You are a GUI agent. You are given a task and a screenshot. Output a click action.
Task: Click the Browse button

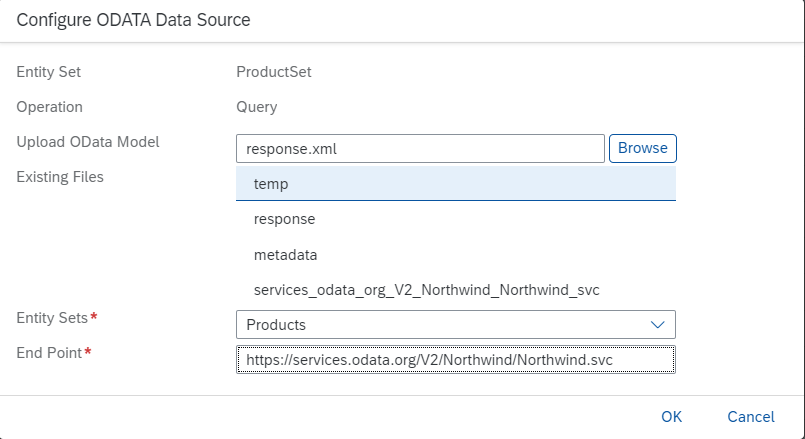[x=642, y=148]
